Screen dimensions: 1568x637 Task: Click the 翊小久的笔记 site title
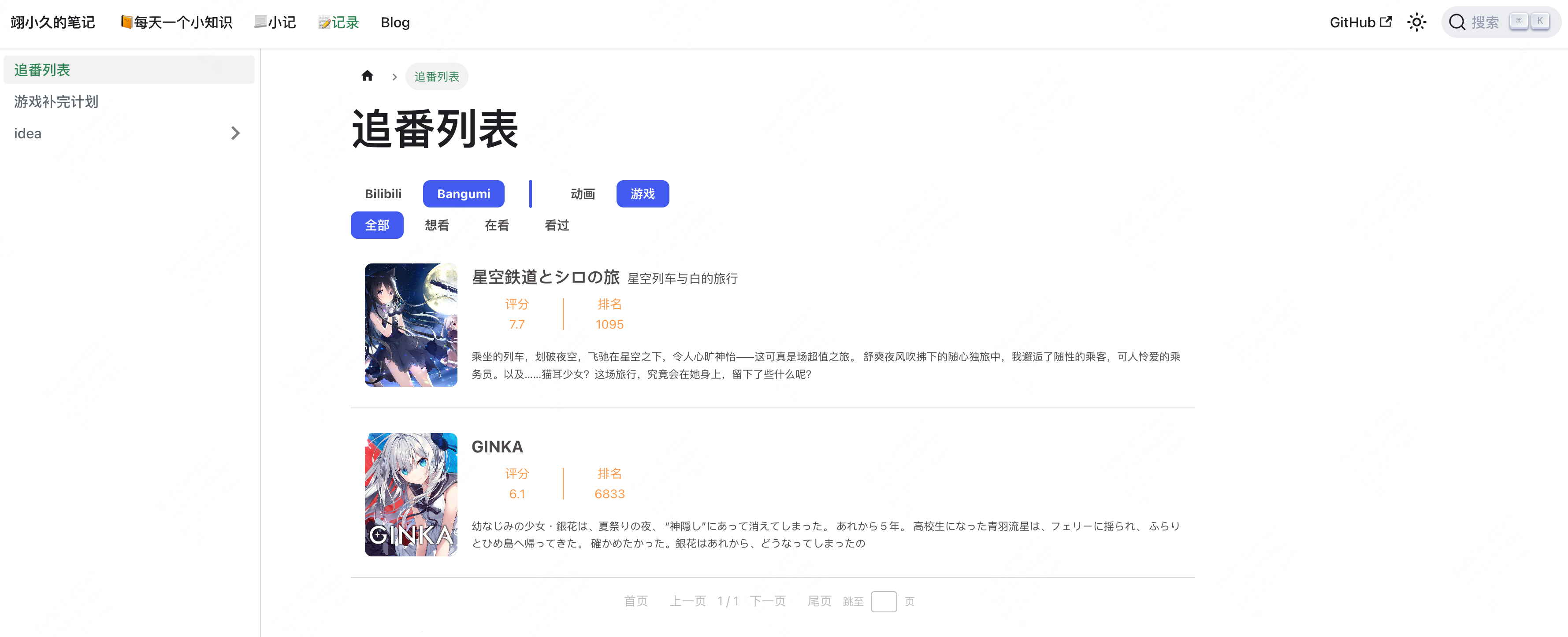[x=53, y=22]
